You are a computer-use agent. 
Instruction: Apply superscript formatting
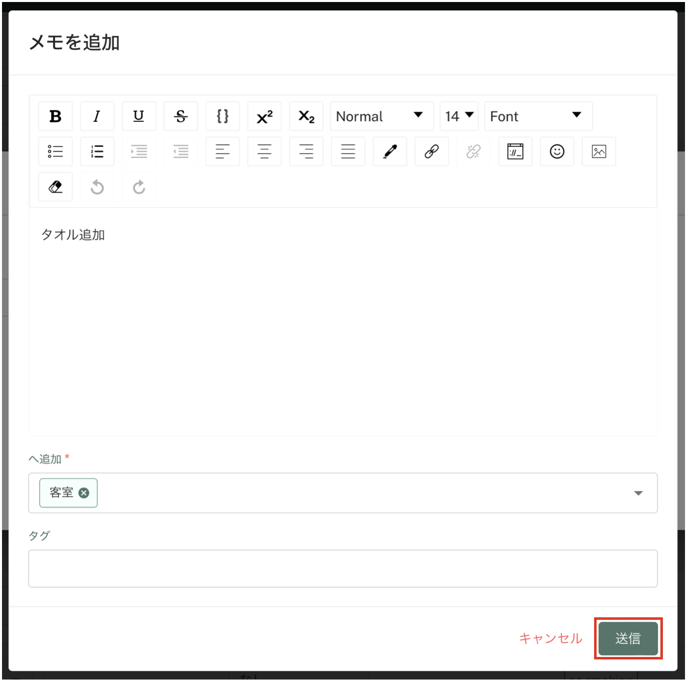point(264,116)
